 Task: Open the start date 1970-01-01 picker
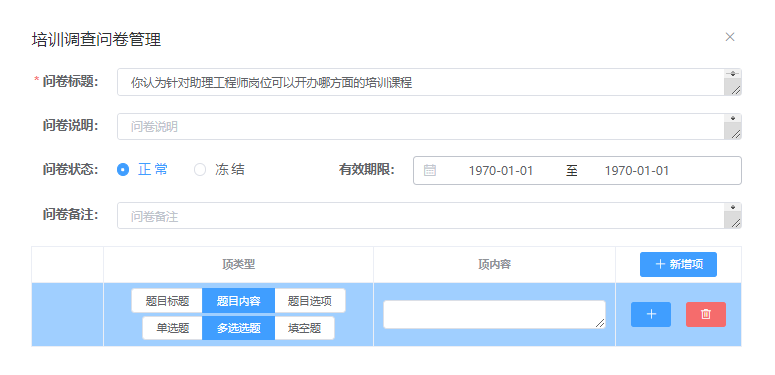[501, 171]
